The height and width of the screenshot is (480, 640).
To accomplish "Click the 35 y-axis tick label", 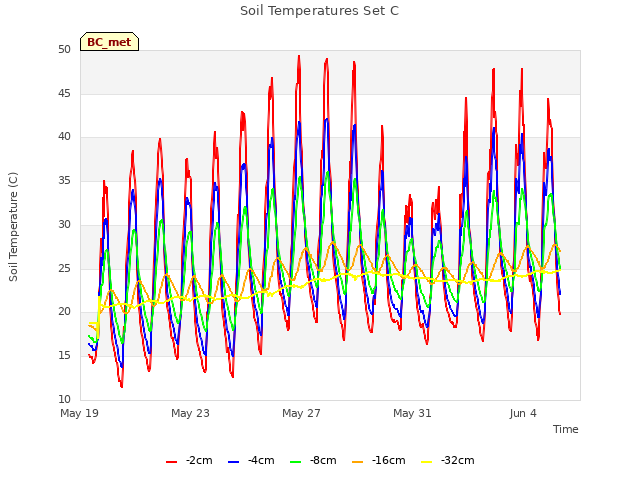I will 64,180.
